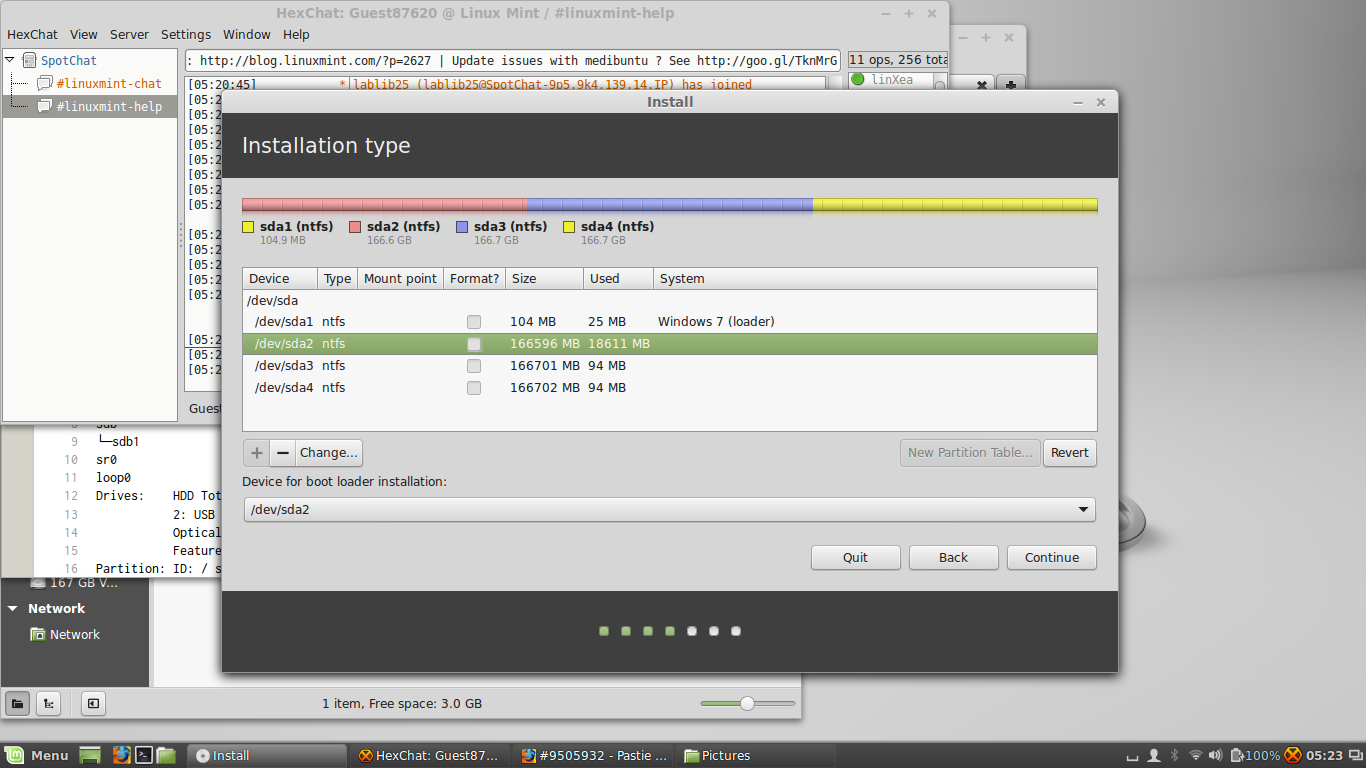Open Linux Mint Menu button
The width and height of the screenshot is (1366, 768).
point(38,755)
